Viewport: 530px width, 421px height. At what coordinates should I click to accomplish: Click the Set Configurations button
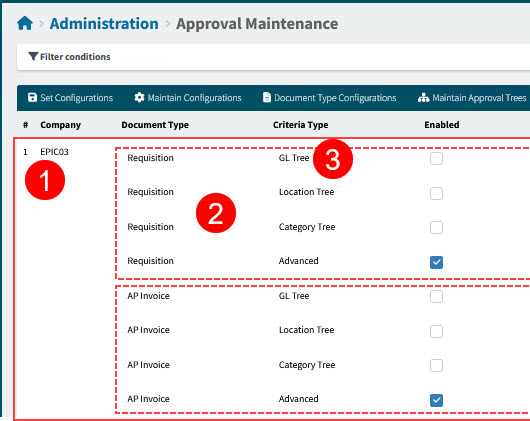[x=70, y=98]
